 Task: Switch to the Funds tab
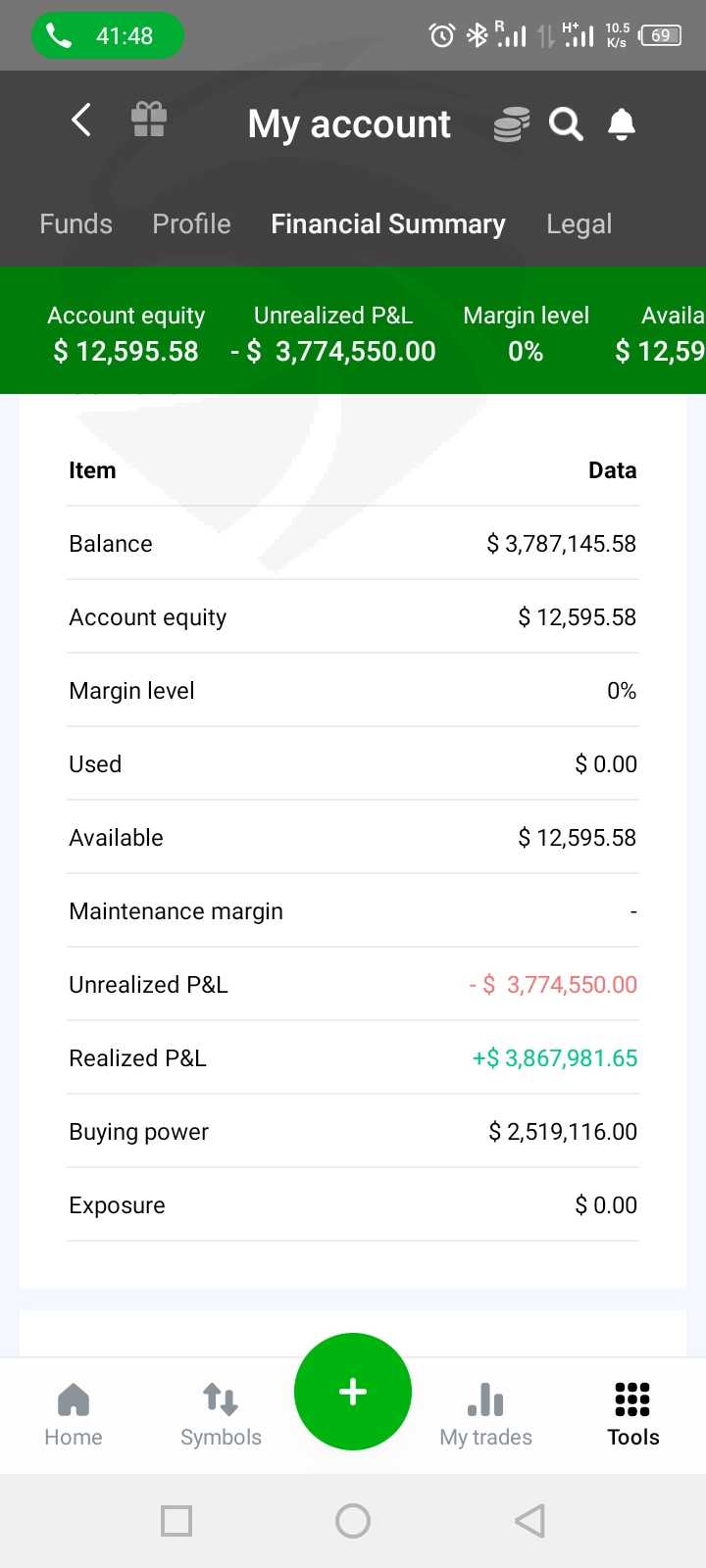point(76,224)
